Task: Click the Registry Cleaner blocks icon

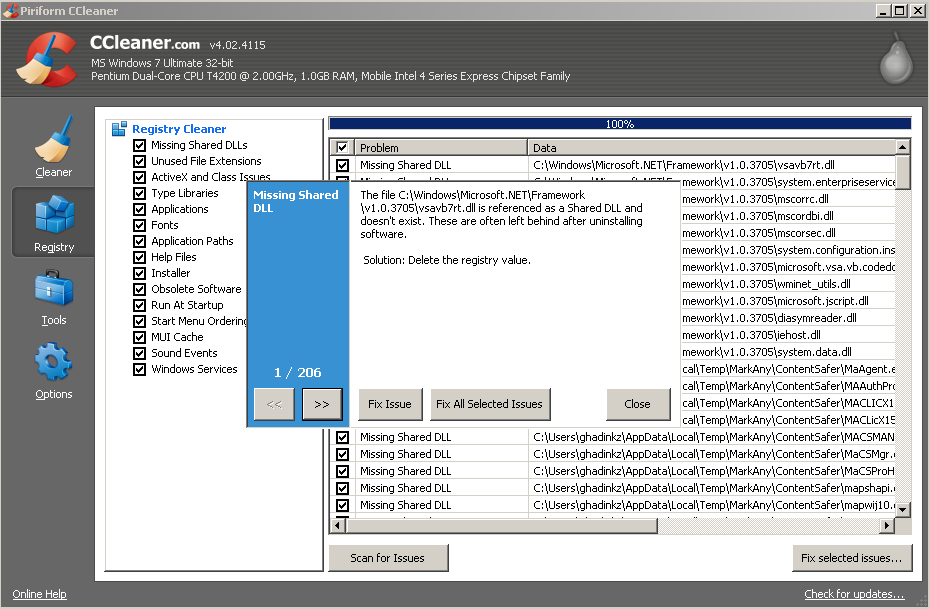Action: (x=119, y=129)
